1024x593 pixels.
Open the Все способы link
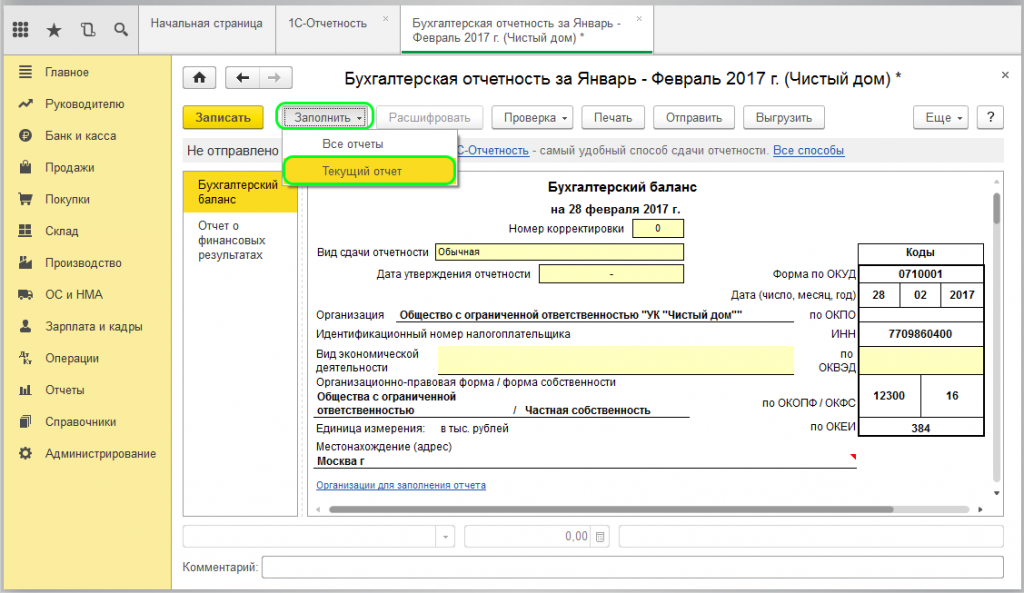click(x=808, y=151)
